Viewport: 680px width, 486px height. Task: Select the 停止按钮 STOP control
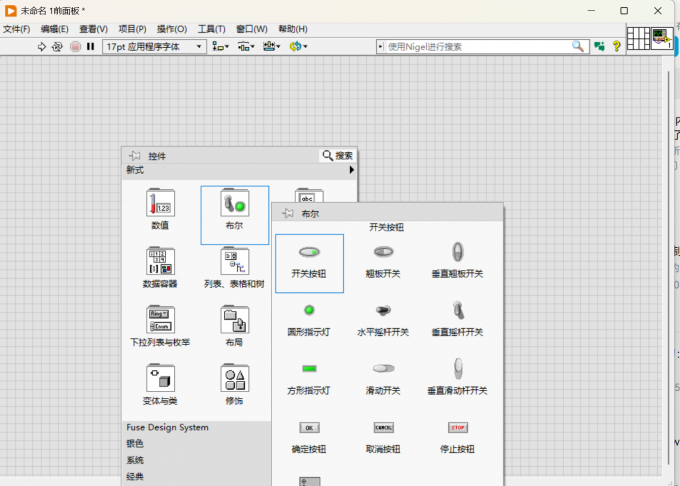point(458,437)
